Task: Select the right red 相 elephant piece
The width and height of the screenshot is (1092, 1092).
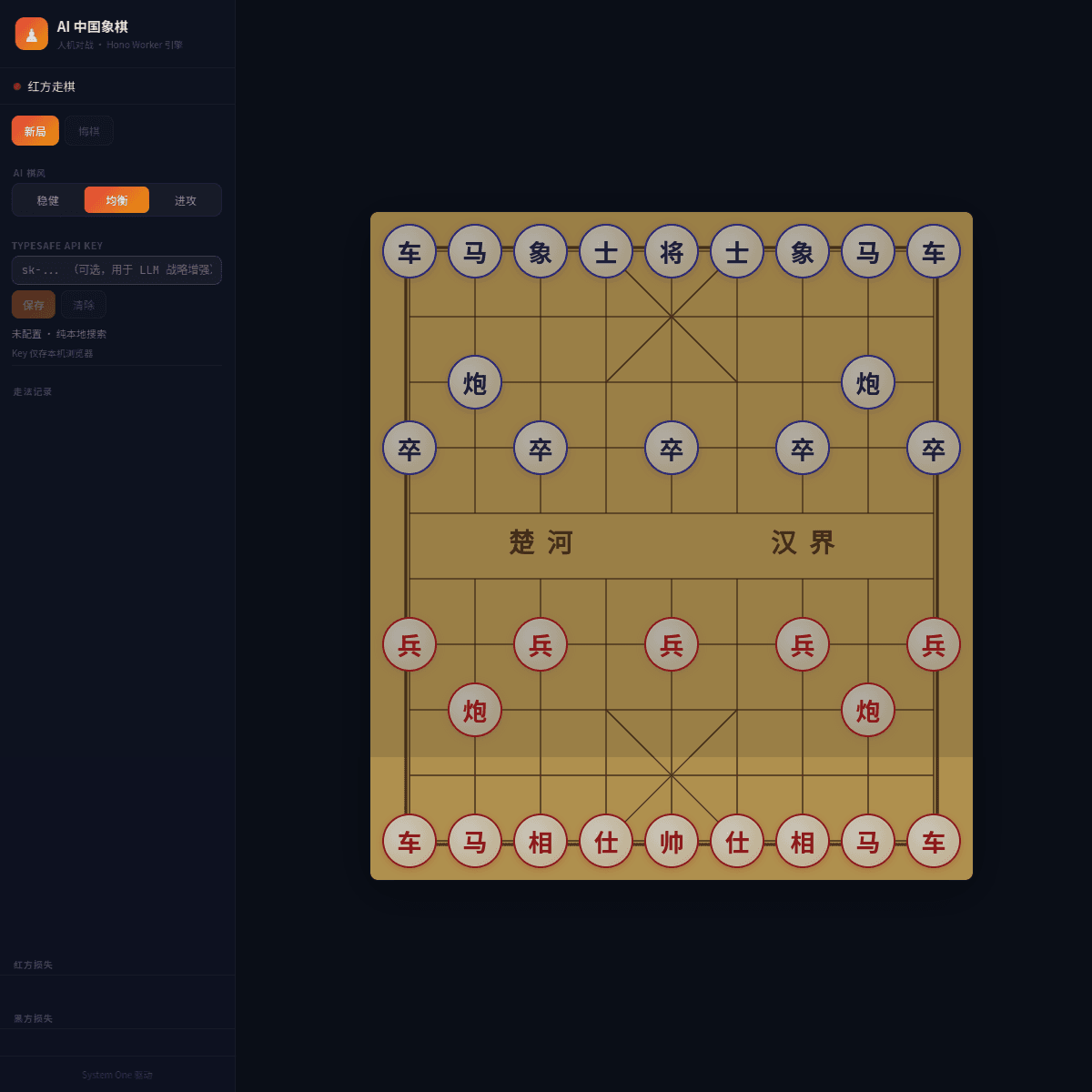Action: [803, 841]
